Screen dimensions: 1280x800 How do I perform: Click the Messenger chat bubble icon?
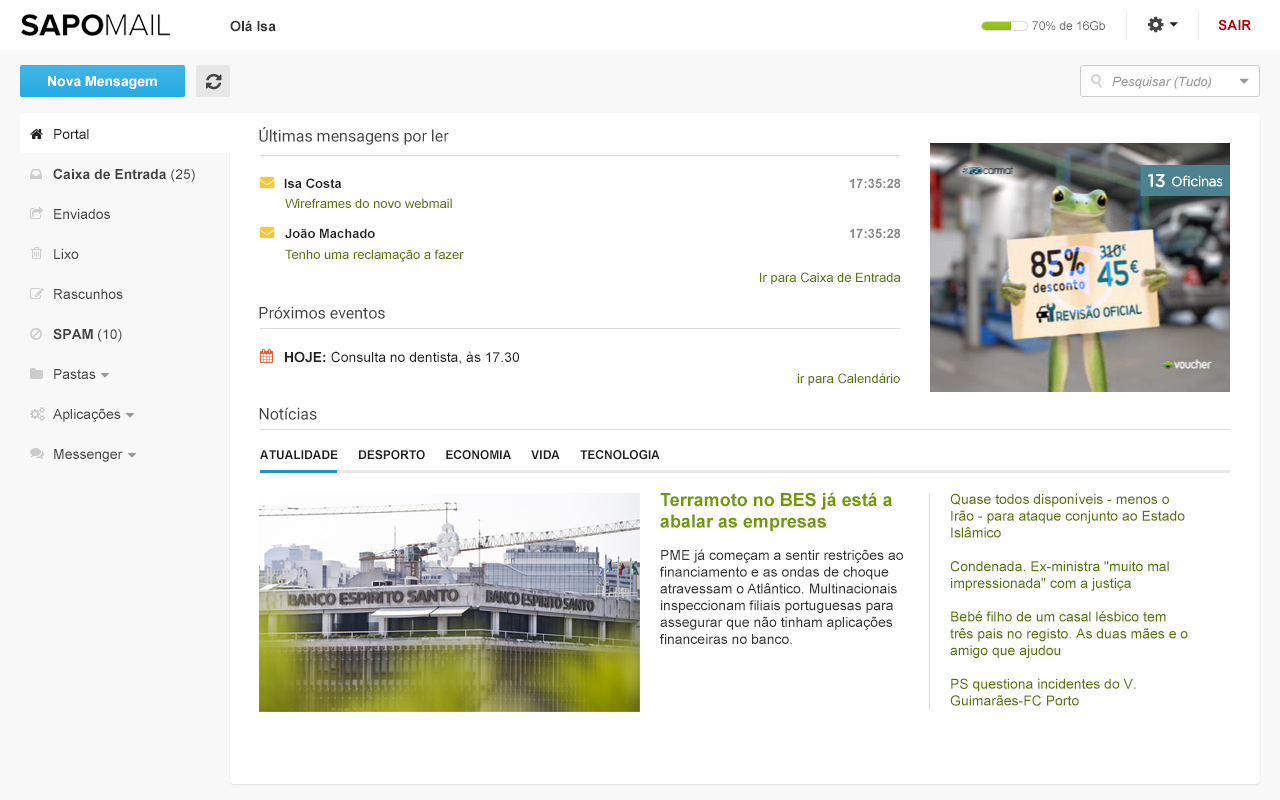37,454
